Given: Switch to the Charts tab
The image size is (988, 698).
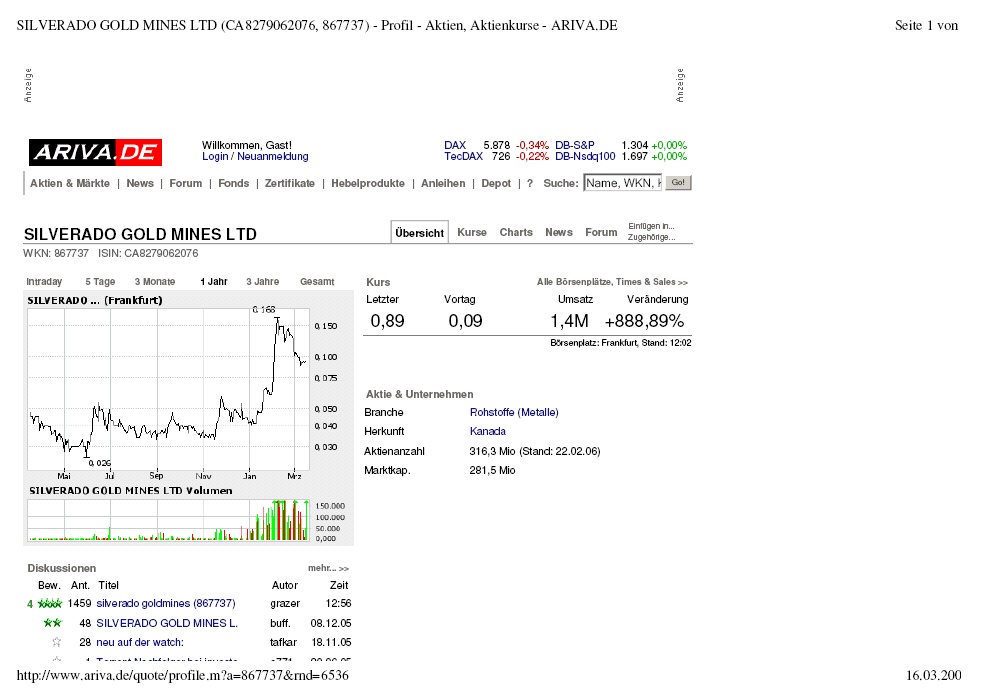Looking at the screenshot, I should [x=516, y=232].
